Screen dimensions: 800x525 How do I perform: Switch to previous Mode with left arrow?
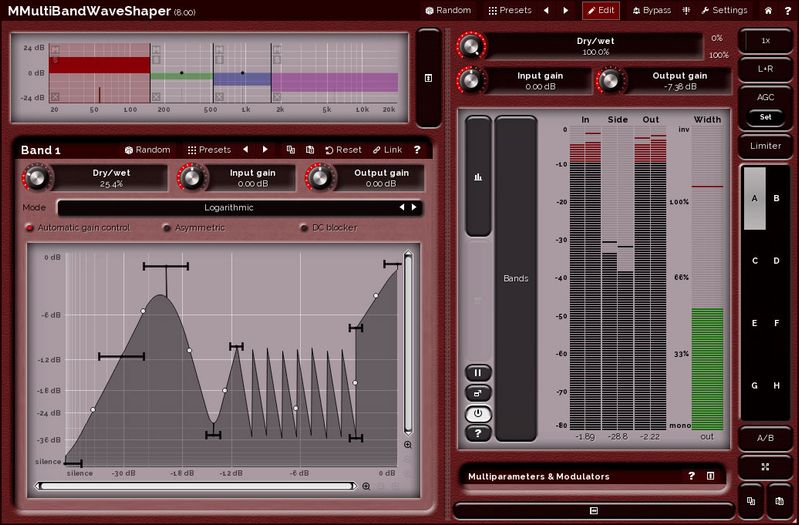tap(402, 207)
